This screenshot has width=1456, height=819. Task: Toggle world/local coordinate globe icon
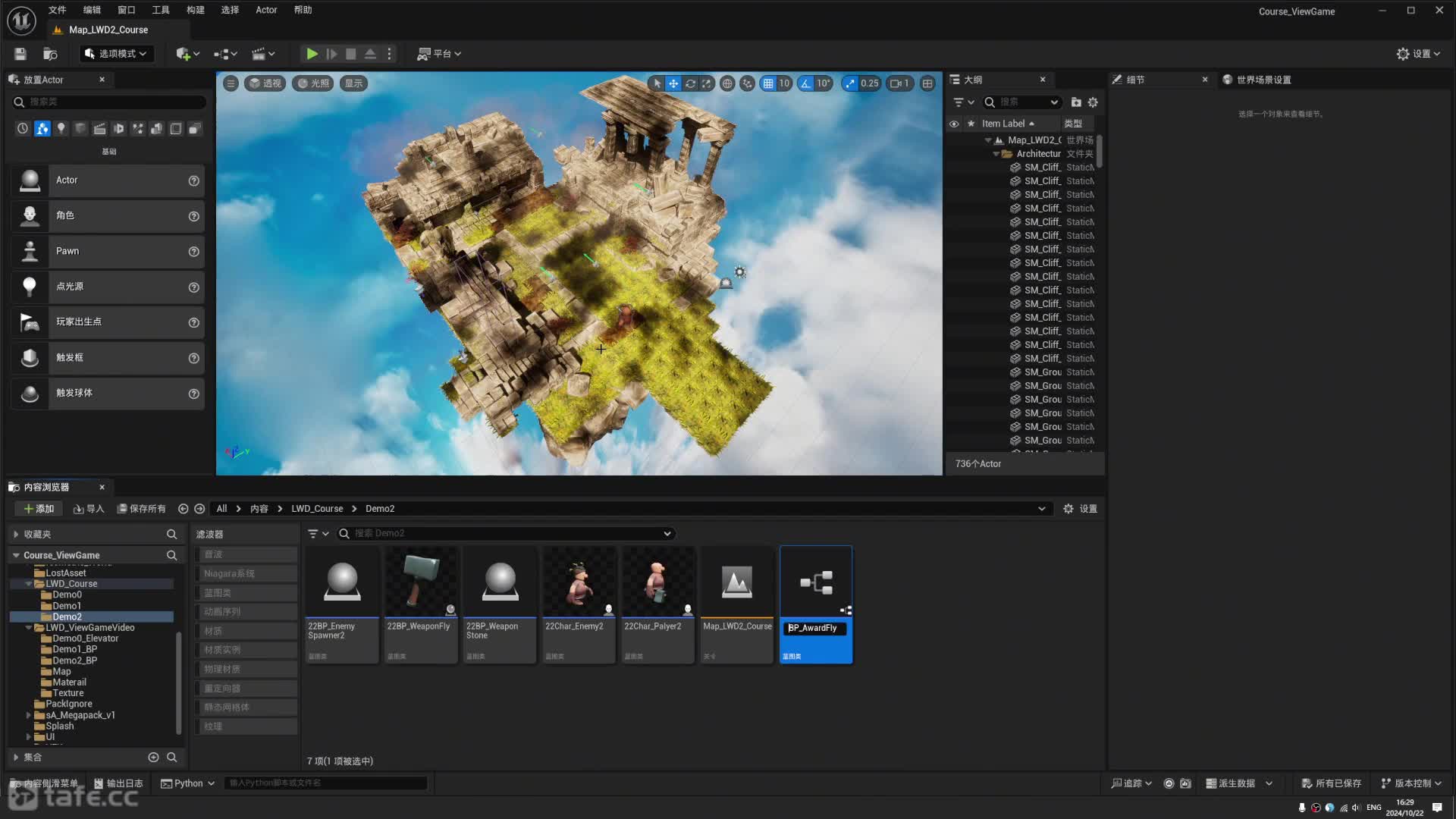(727, 83)
